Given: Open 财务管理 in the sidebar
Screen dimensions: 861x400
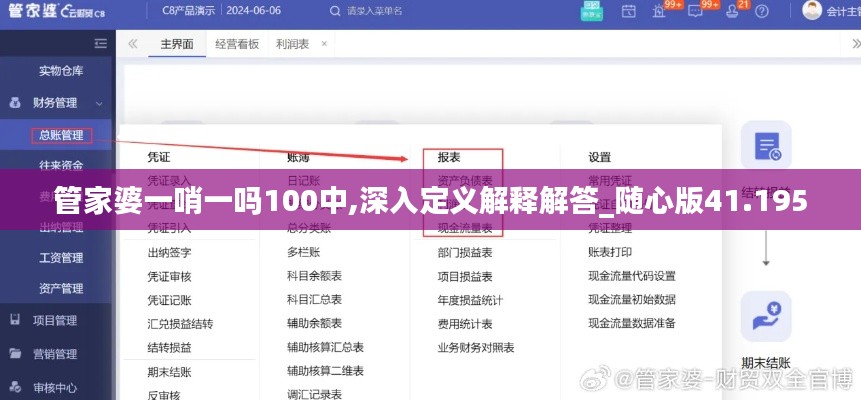Looking at the screenshot, I should point(55,103).
